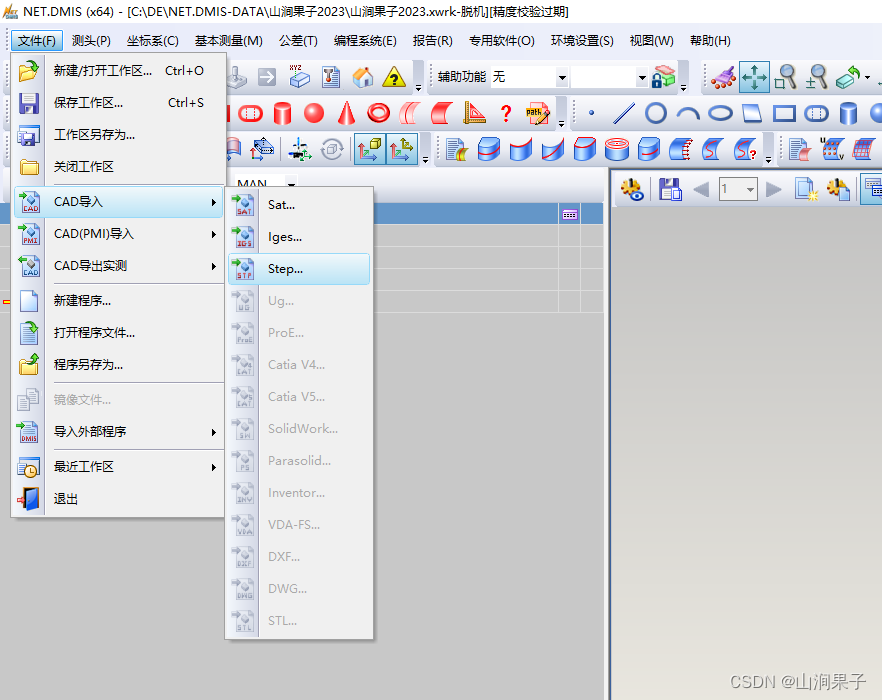Select the red torus feature icon
The height and width of the screenshot is (700, 882).
[379, 113]
